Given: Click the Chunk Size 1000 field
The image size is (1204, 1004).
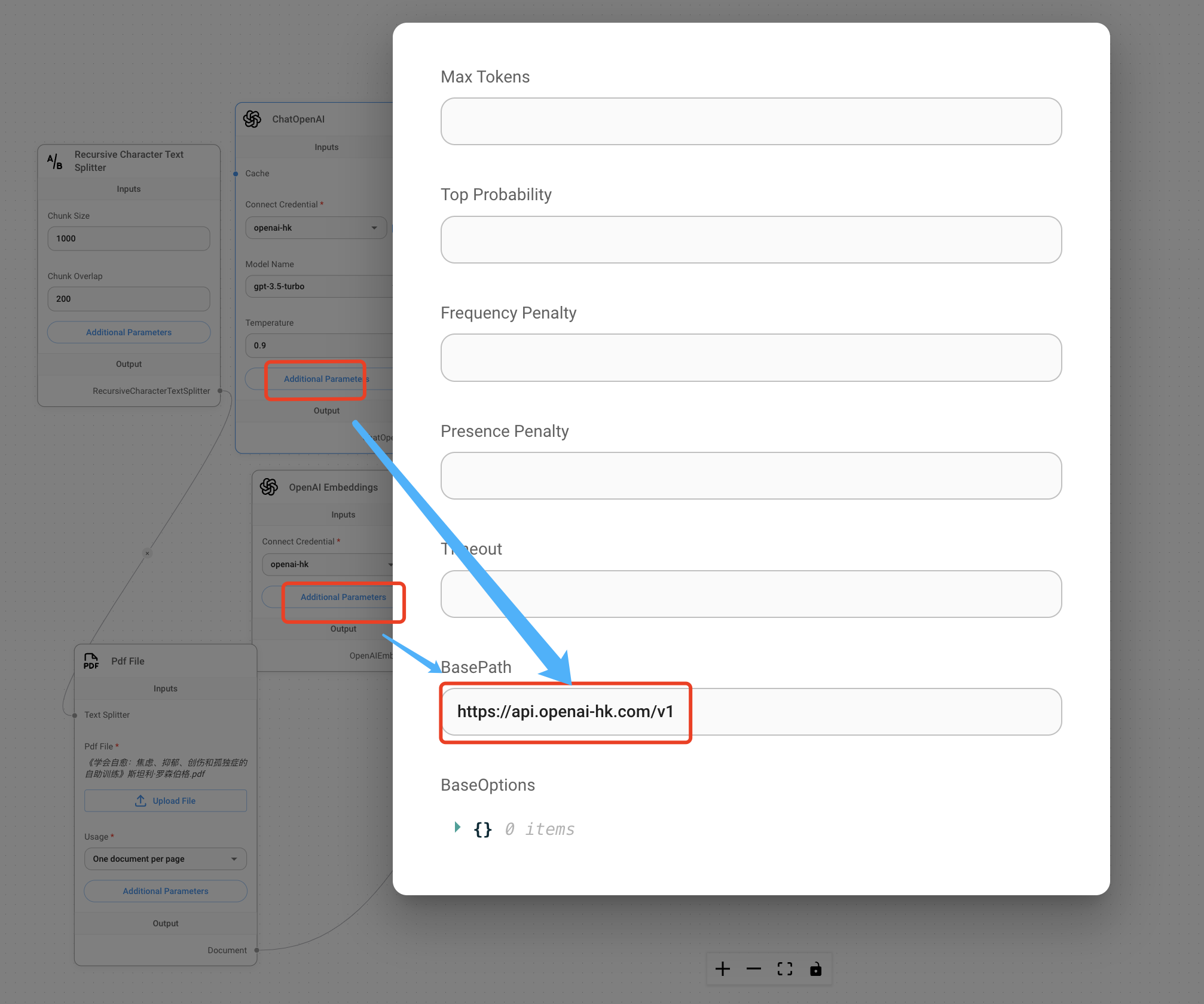Looking at the screenshot, I should [x=129, y=238].
